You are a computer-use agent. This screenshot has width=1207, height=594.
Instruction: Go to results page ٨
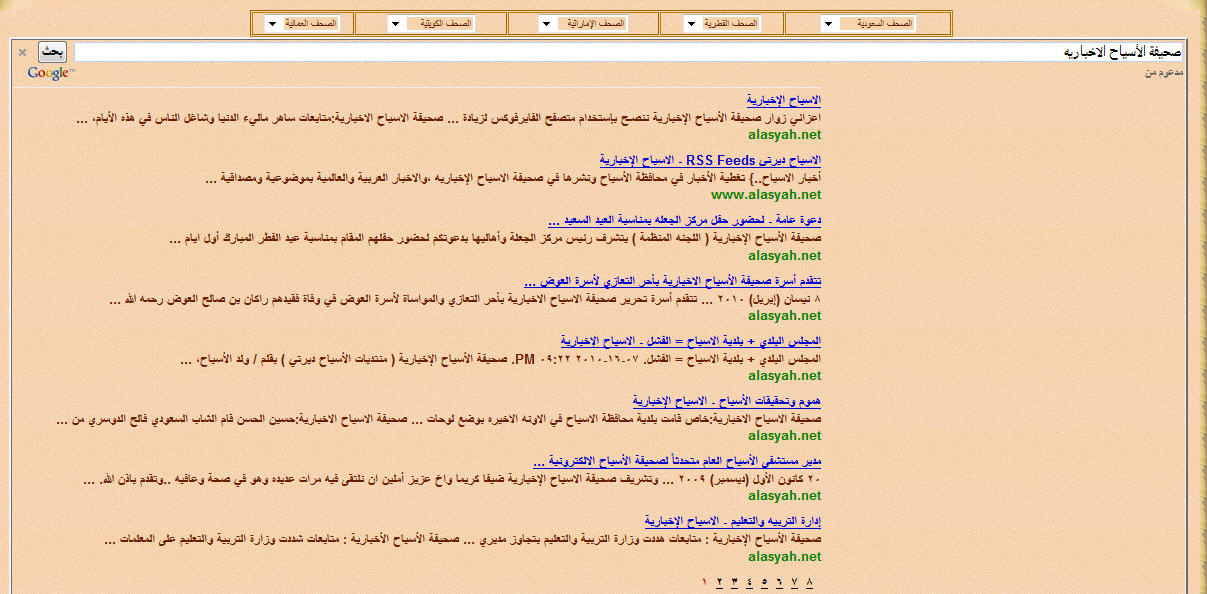(809, 582)
